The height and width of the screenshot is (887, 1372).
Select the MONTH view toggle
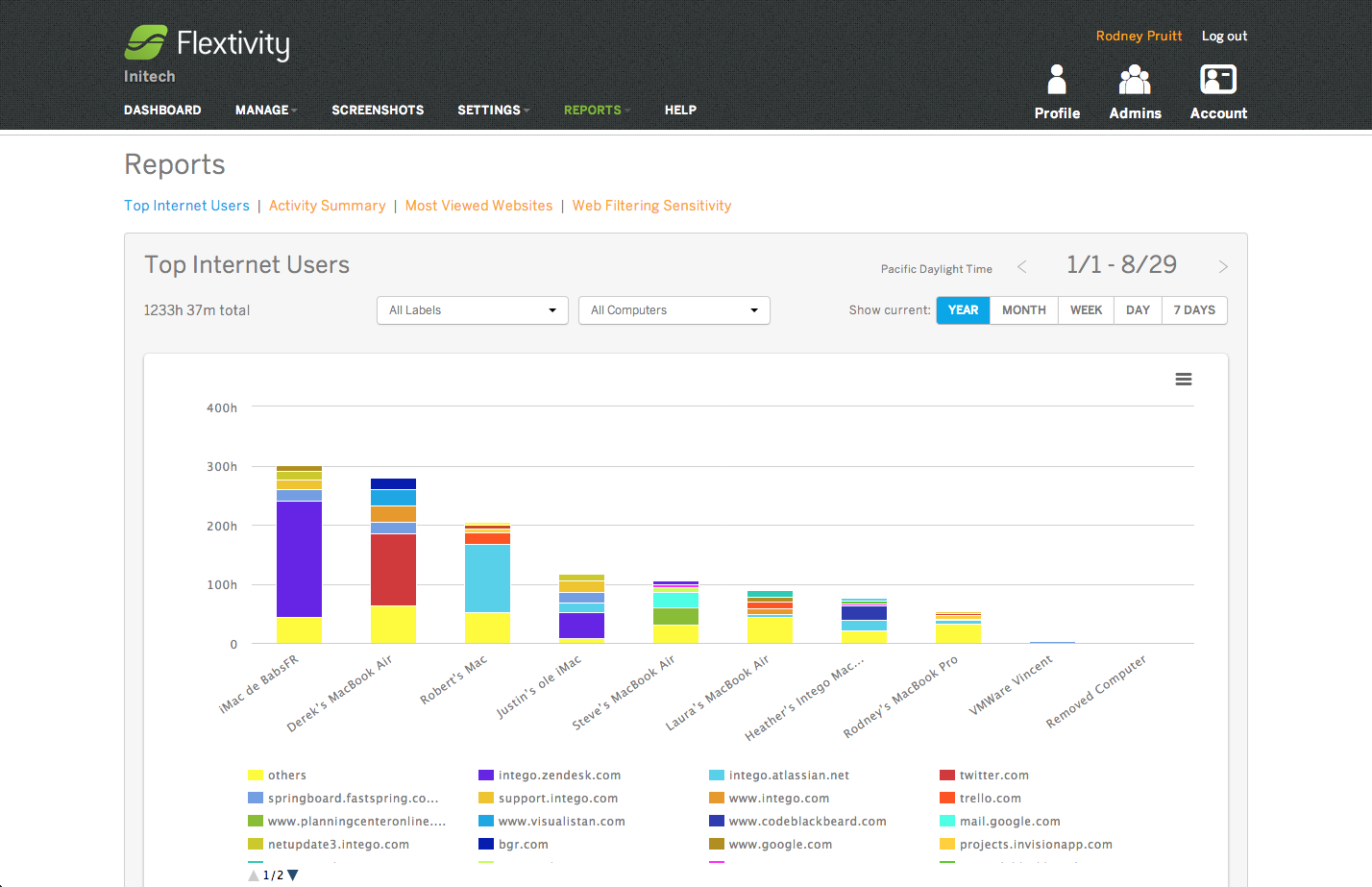(x=1023, y=309)
